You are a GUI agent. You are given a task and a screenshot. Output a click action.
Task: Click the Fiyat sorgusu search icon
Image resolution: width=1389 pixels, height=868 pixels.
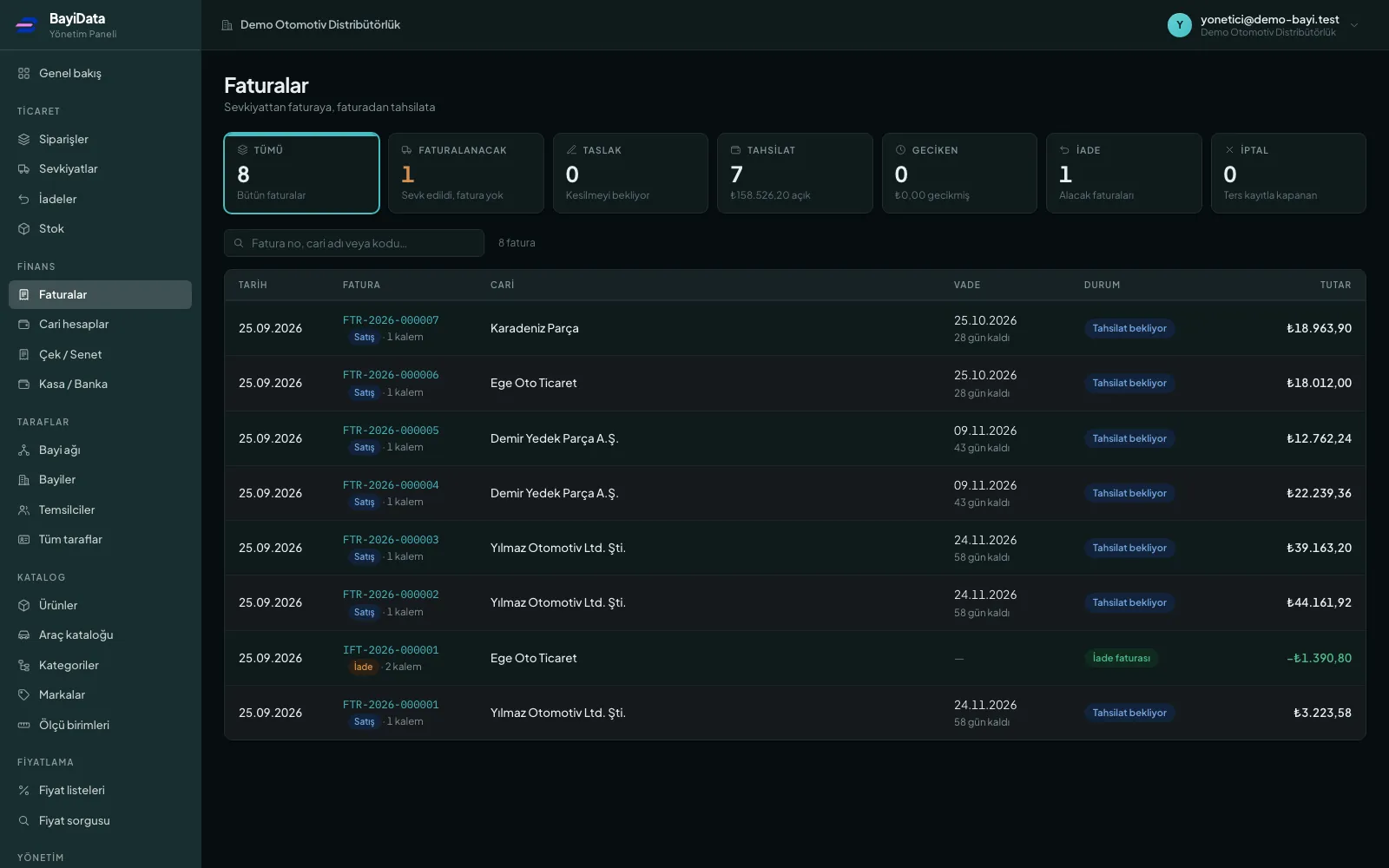pos(24,821)
